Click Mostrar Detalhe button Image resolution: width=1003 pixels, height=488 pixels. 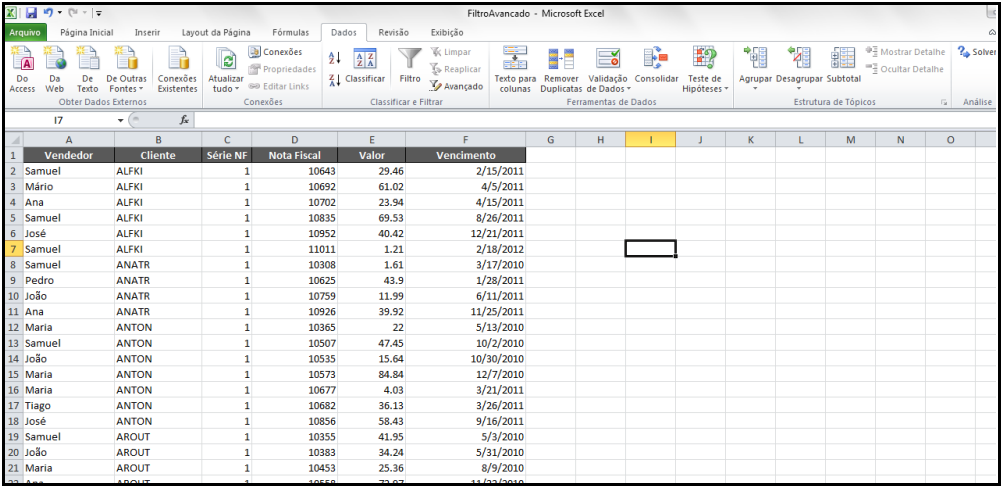904,52
